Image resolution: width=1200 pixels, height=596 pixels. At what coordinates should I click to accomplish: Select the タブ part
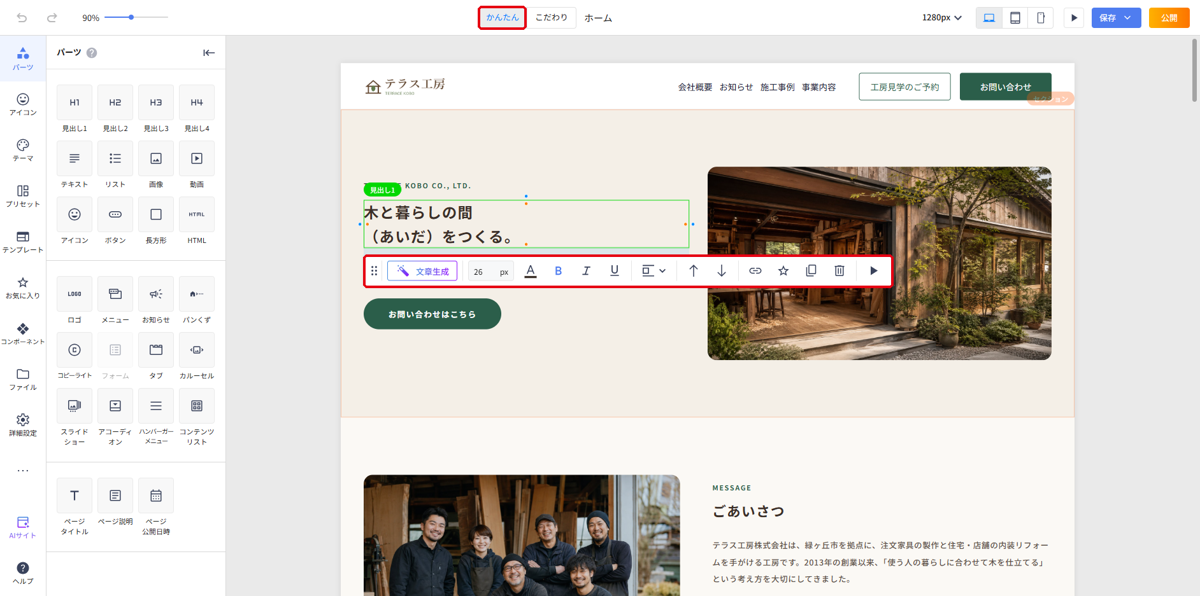tap(156, 356)
